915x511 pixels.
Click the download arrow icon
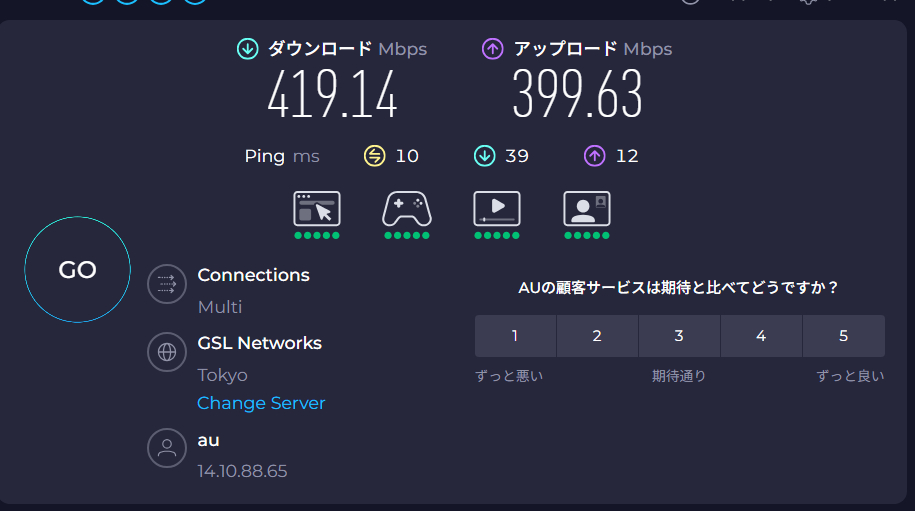pos(247,49)
